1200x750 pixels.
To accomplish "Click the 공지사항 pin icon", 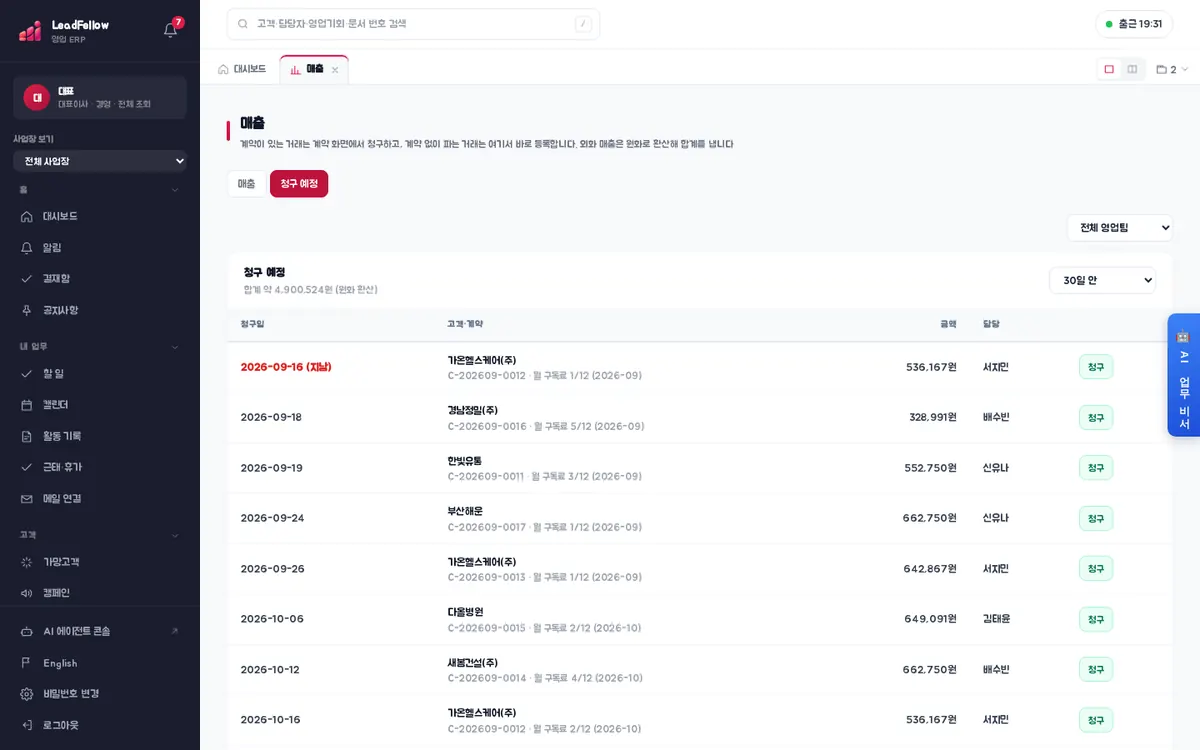I will click(27, 310).
